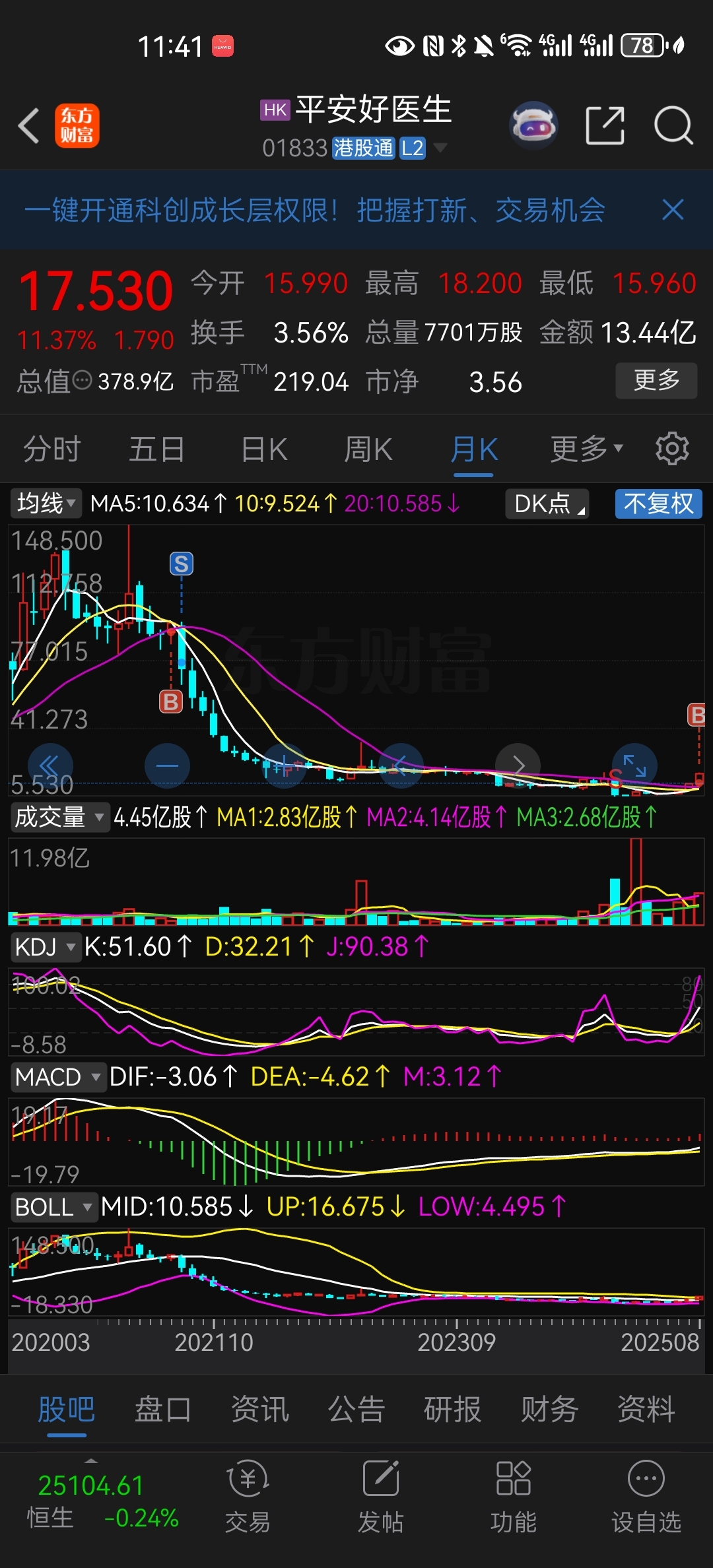Open the 盘口 tab
The height and width of the screenshot is (1568, 713).
(x=163, y=1410)
